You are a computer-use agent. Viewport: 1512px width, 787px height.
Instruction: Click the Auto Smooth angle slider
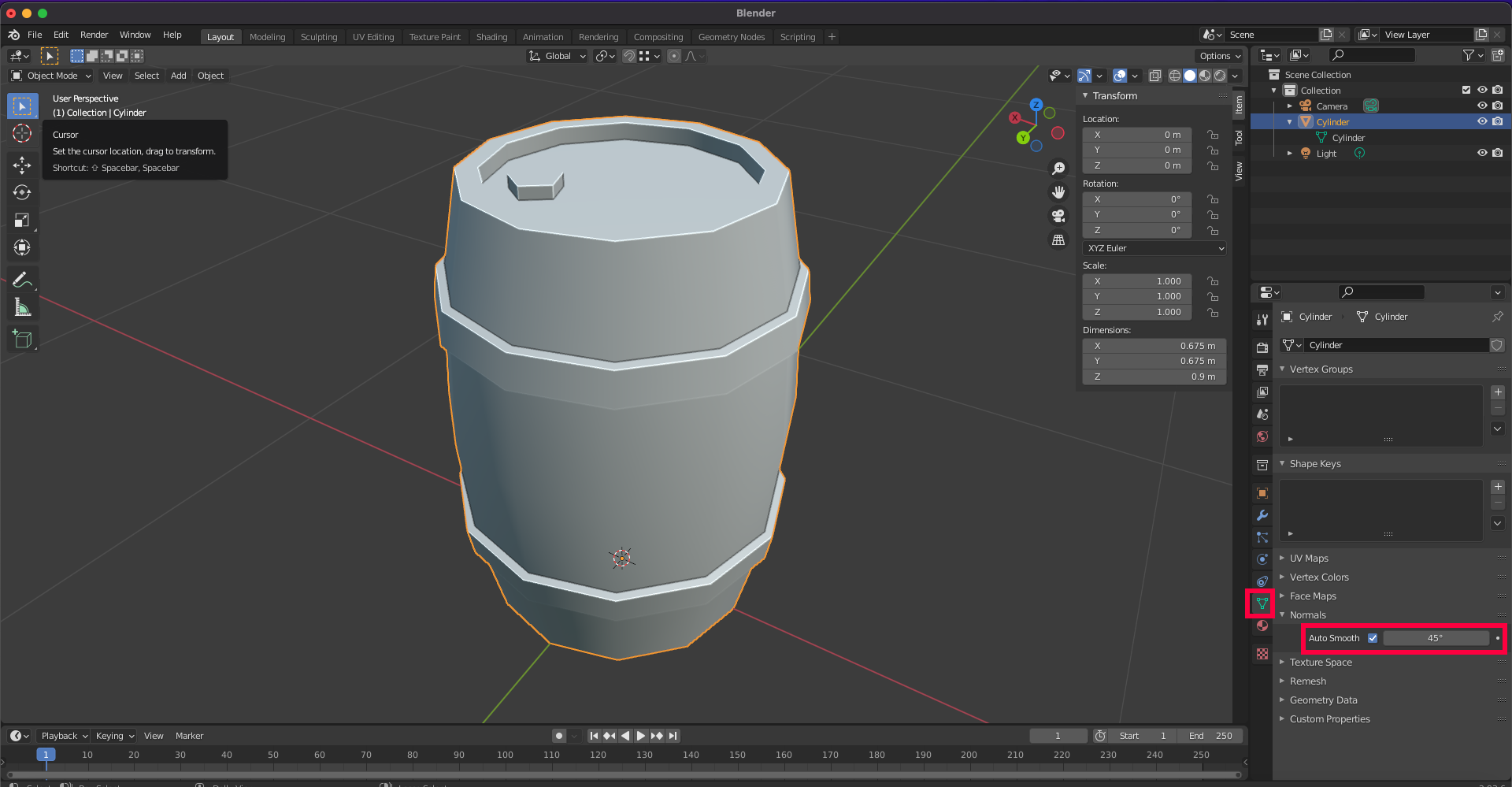coord(1435,638)
